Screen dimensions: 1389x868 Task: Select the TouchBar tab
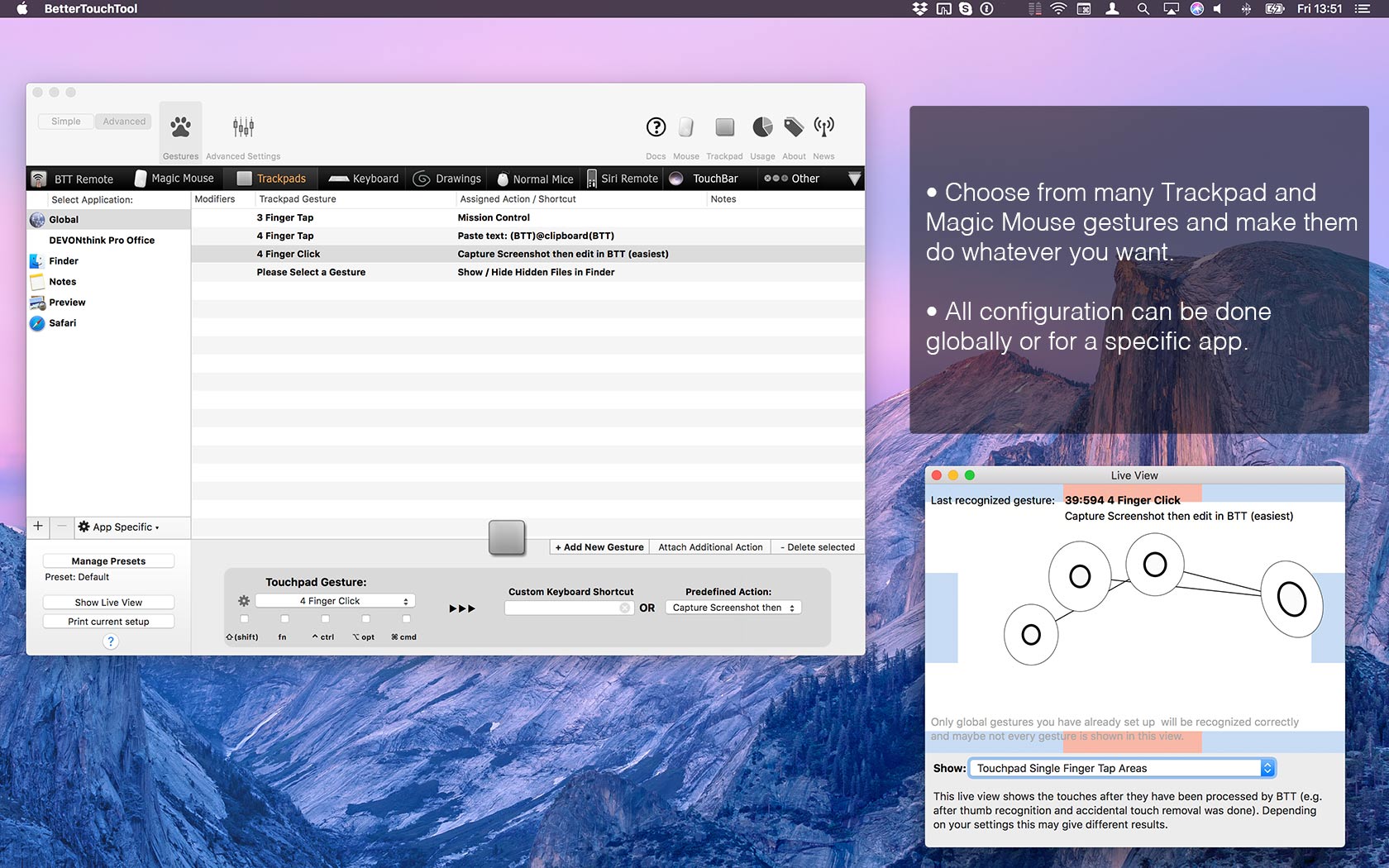pos(714,179)
